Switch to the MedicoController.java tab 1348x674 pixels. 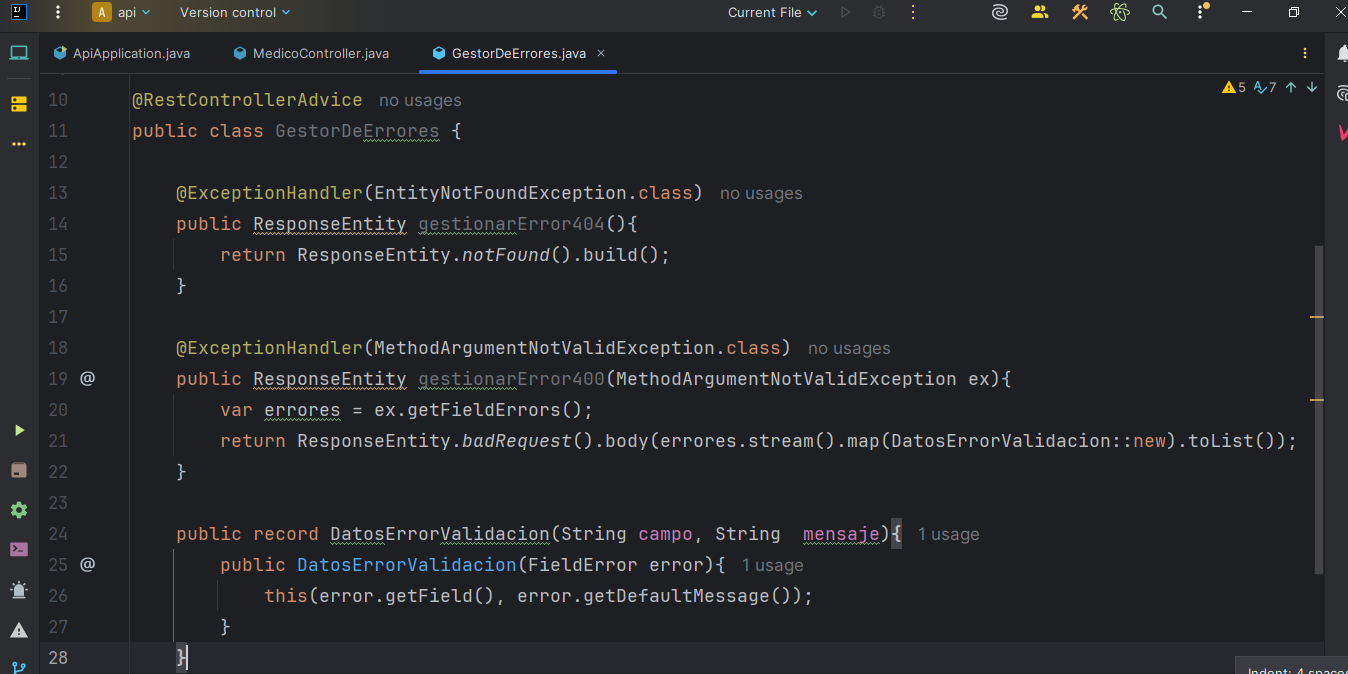point(311,53)
